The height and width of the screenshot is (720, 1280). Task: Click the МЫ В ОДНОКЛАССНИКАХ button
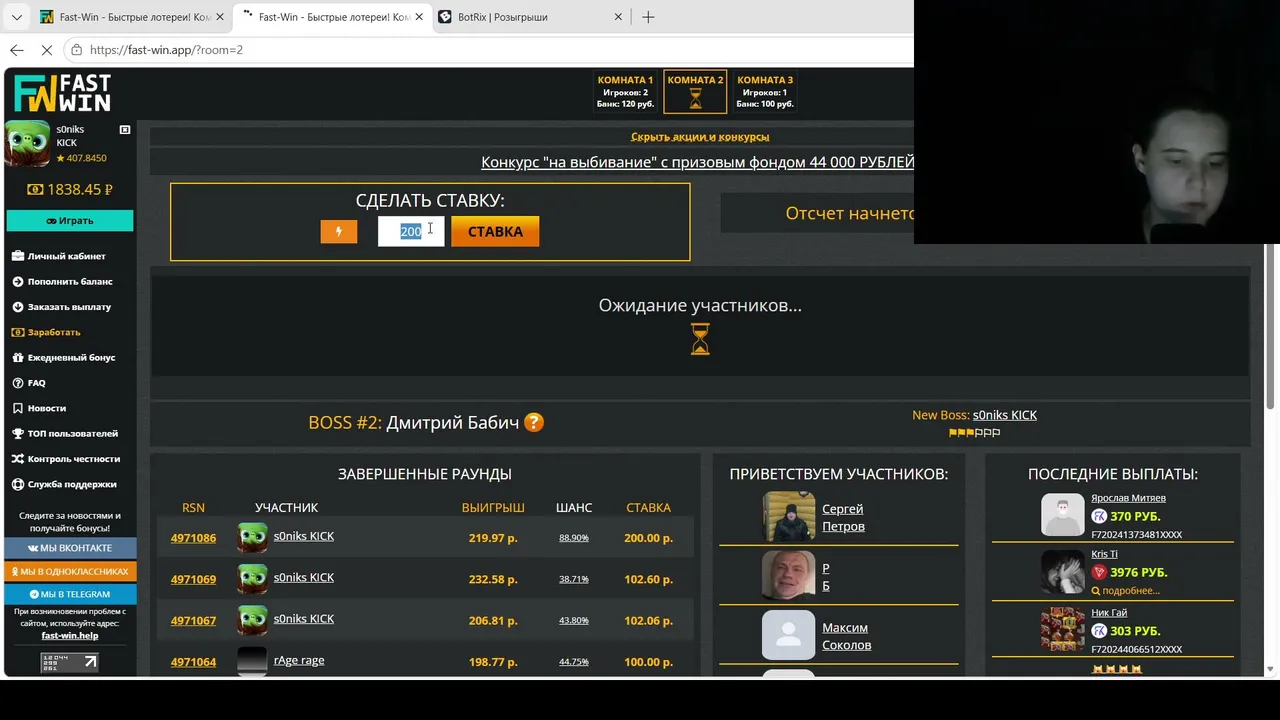point(70,571)
